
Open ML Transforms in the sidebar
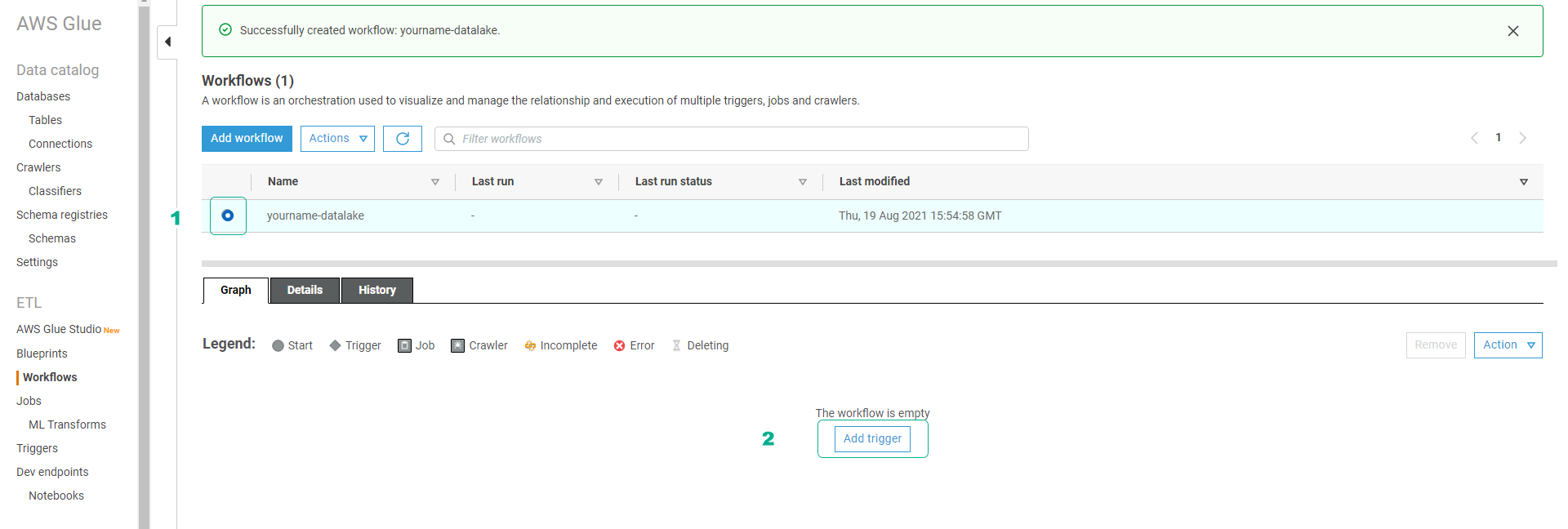pyautogui.click(x=67, y=425)
